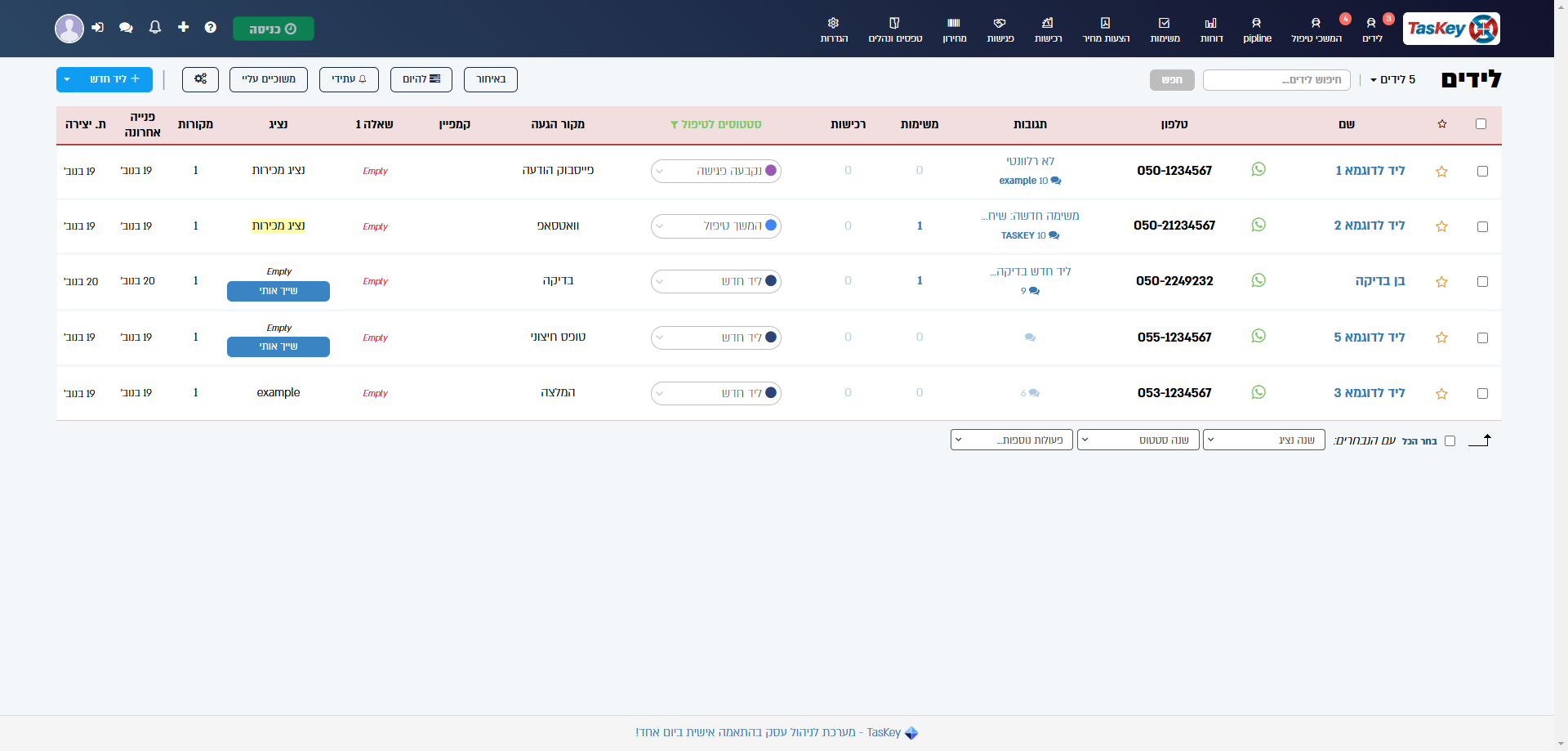Screen dimensions: 1568x751
Task: Check the בחר הכל checkbox below table
Action: point(1450,441)
